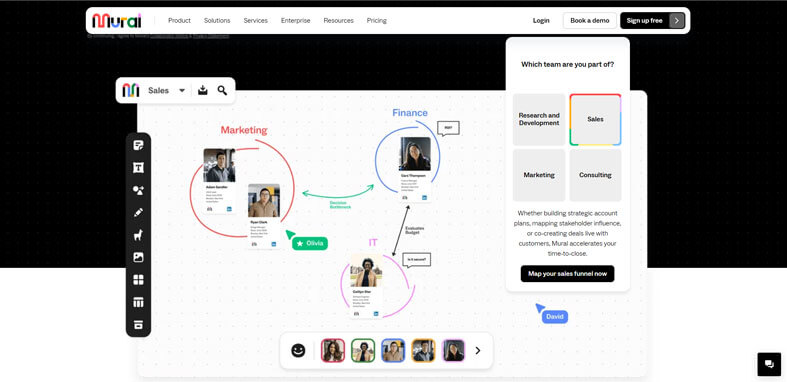
Task: Click the Mural logo in the canvas header
Action: coord(131,90)
